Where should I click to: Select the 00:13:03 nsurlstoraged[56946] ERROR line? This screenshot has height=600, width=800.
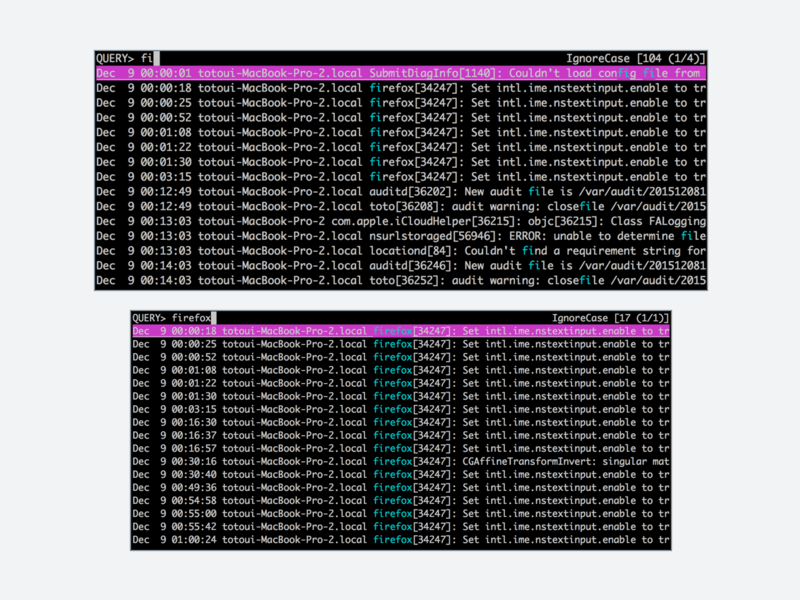tap(401, 236)
